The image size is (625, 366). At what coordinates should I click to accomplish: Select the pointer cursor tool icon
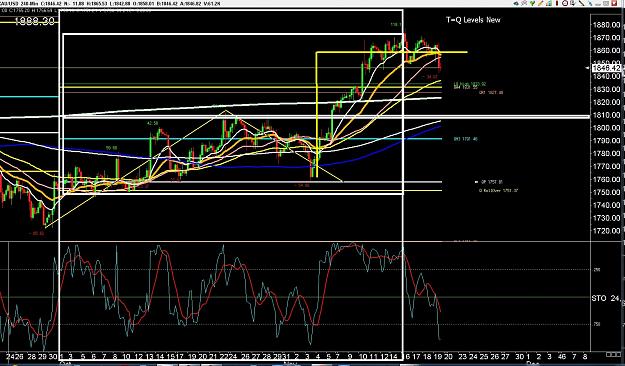tap(573, 3)
